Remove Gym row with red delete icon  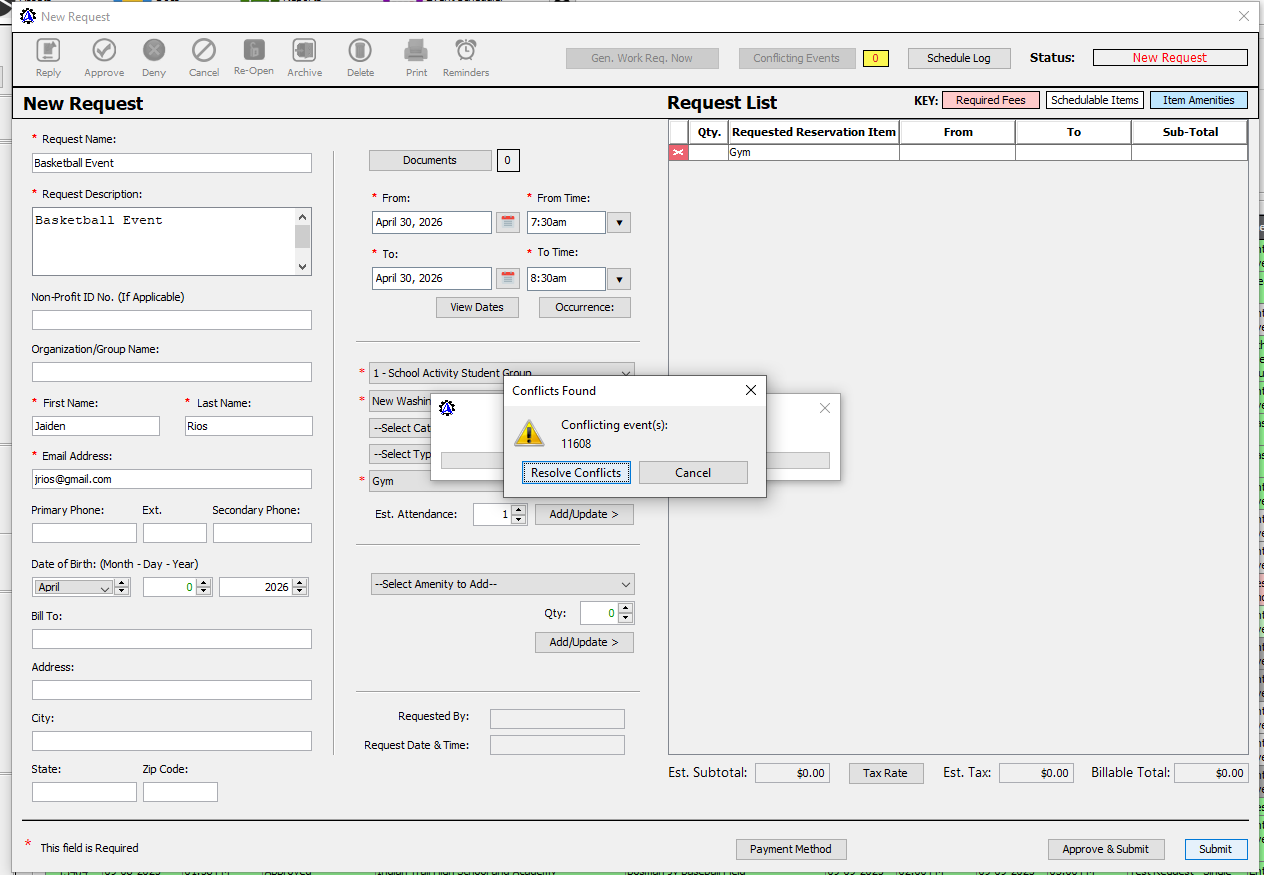click(678, 152)
